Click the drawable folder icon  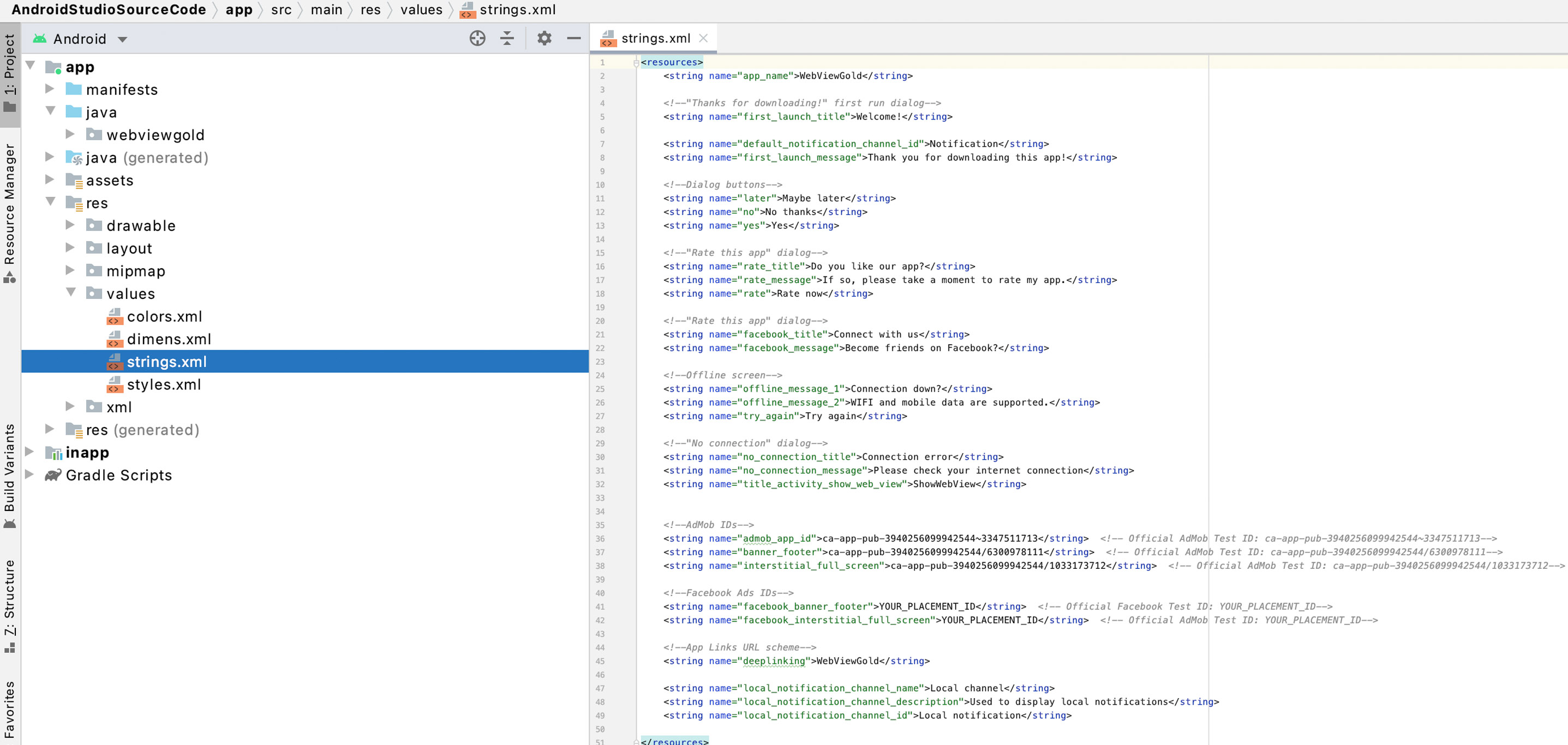pos(94,225)
